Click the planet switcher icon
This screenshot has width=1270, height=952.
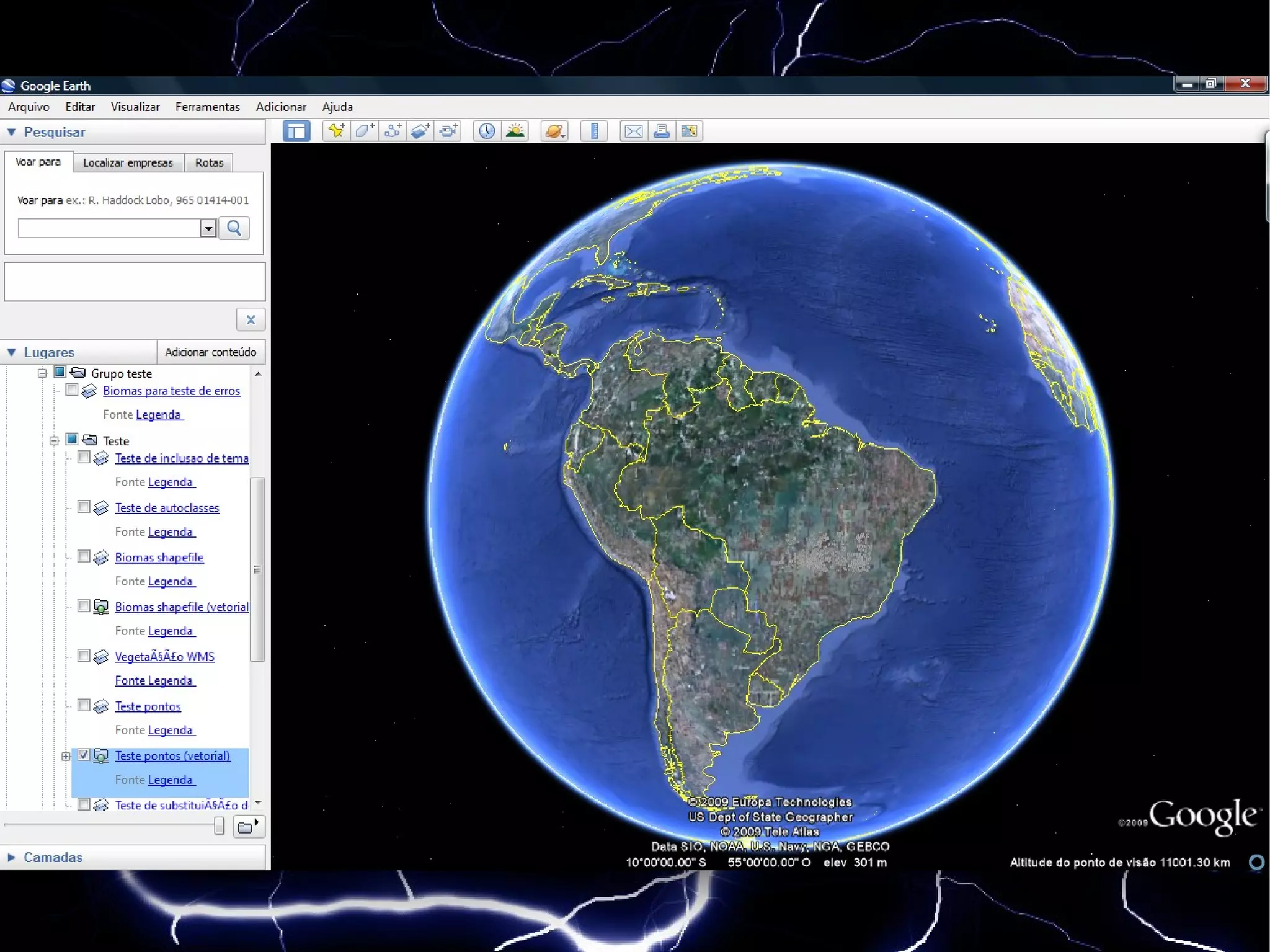554,131
